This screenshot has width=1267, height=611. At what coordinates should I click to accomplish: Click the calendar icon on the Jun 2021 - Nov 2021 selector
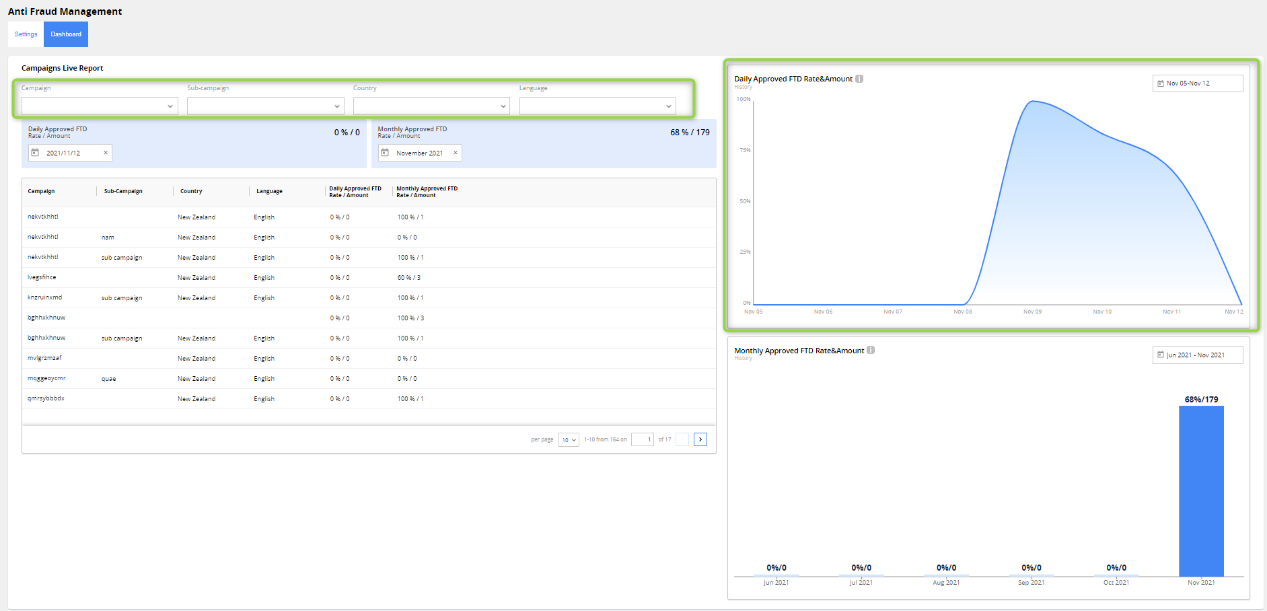[x=1160, y=354]
